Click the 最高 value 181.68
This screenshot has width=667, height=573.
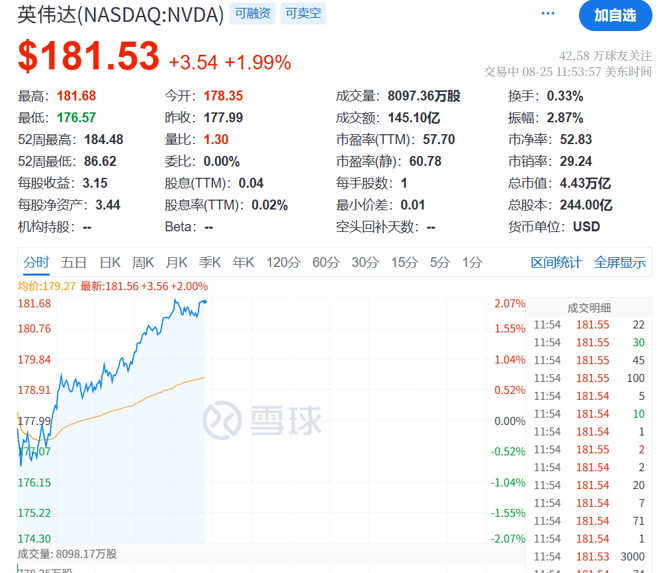77,96
